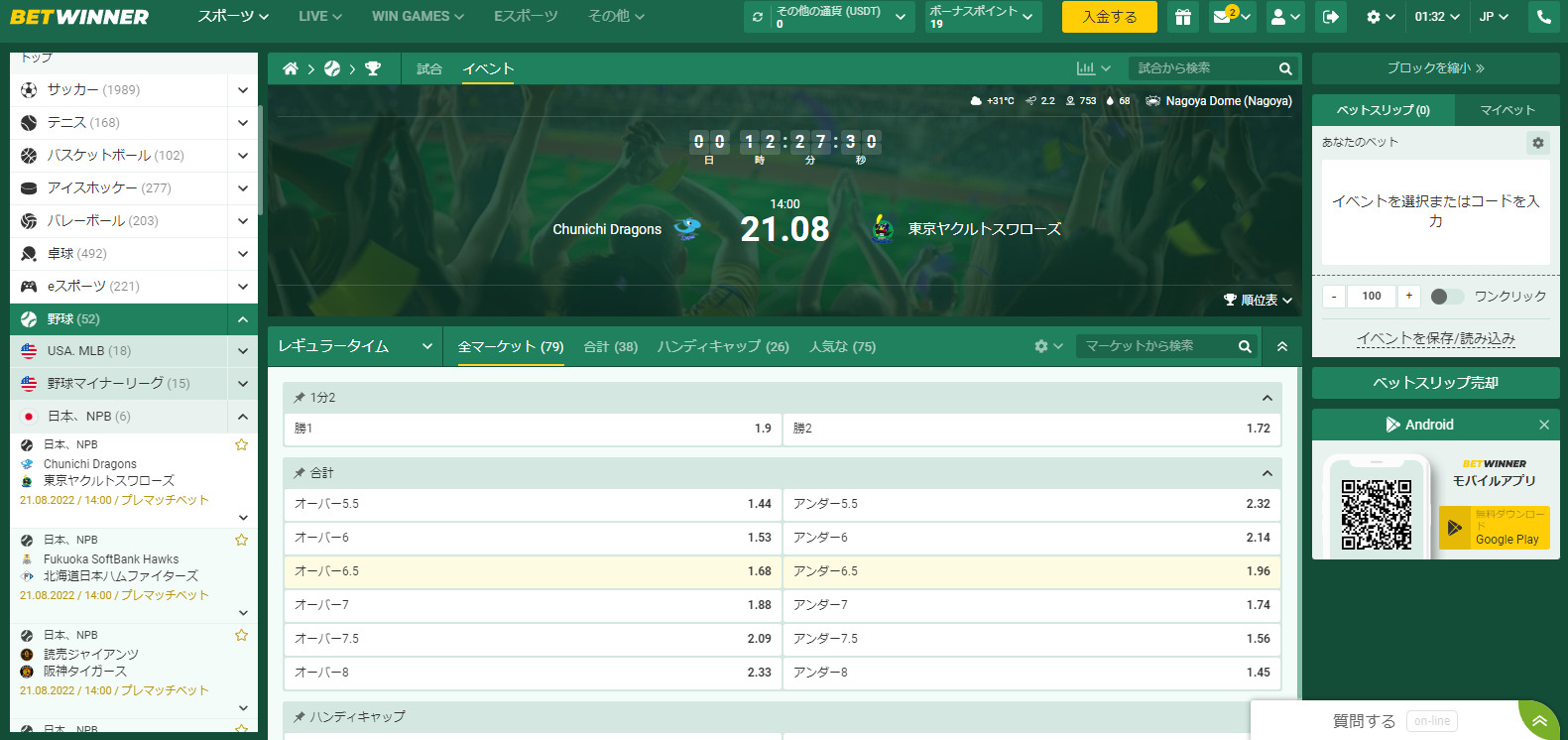This screenshot has height=740, width=1568.
Task: Click the BetWinner logo
Action: [x=79, y=17]
